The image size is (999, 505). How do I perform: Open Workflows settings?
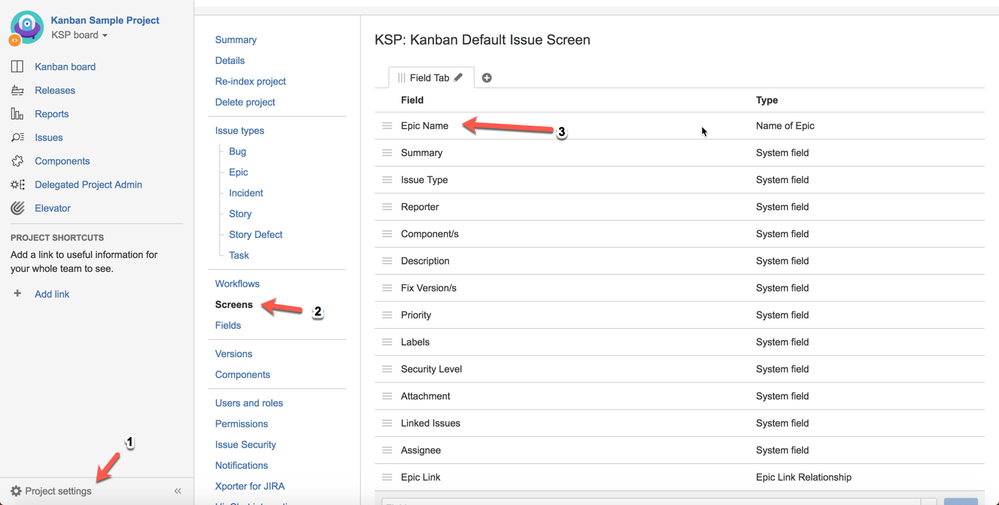pyautogui.click(x=237, y=283)
